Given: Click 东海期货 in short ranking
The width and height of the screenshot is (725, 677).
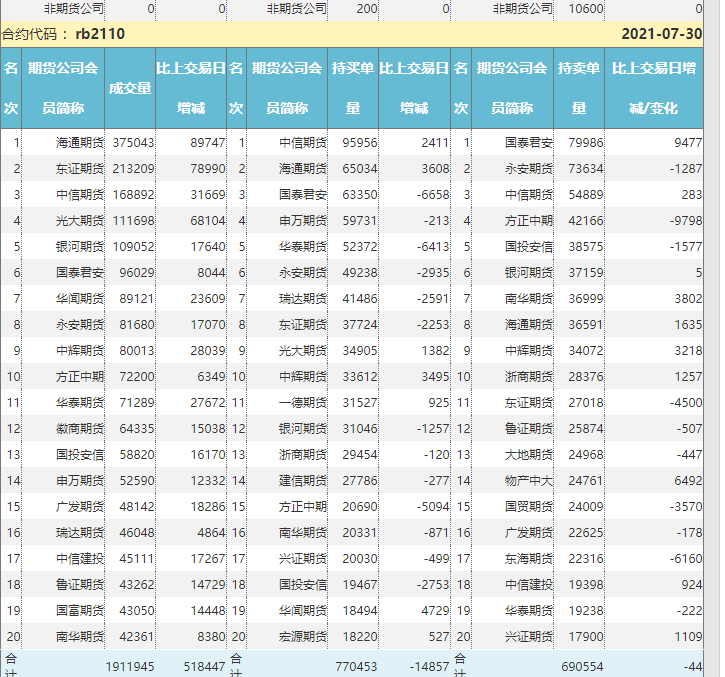Looking at the screenshot, I should (529, 559).
